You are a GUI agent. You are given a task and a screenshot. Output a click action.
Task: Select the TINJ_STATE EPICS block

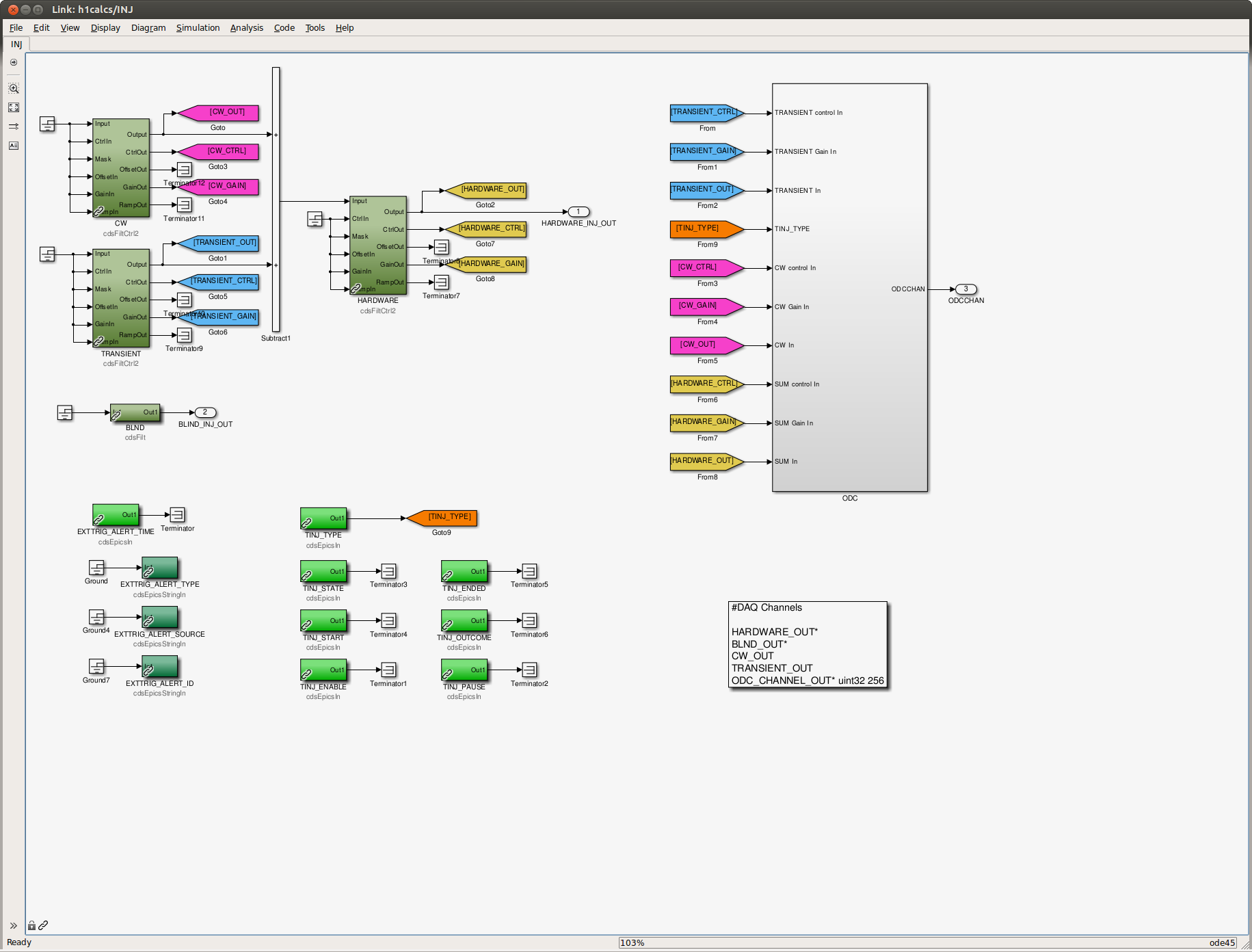pyautogui.click(x=323, y=571)
